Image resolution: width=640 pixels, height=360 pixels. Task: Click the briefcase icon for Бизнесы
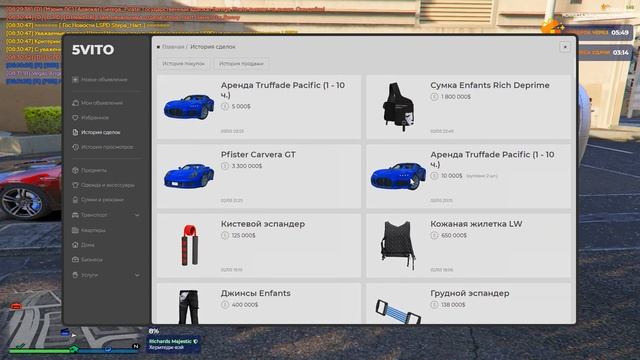pos(75,260)
